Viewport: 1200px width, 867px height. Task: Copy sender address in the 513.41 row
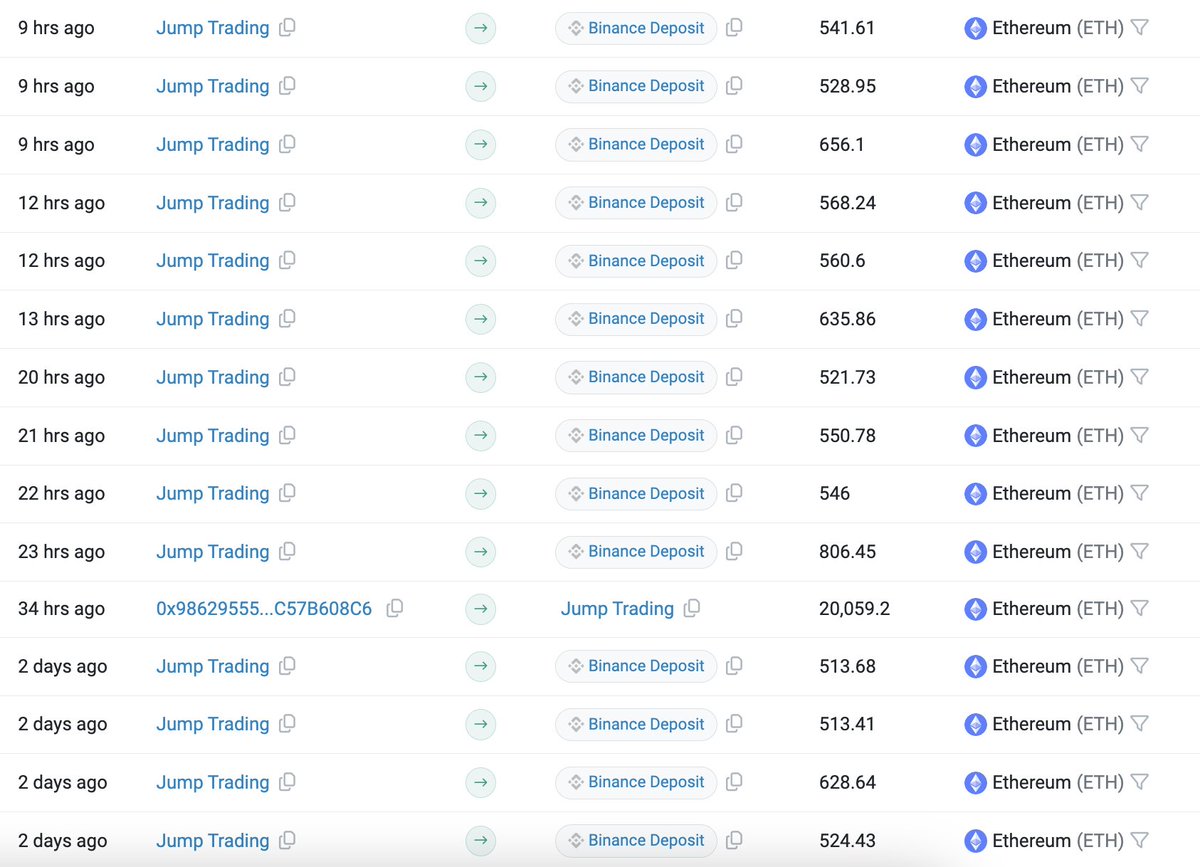(x=287, y=724)
